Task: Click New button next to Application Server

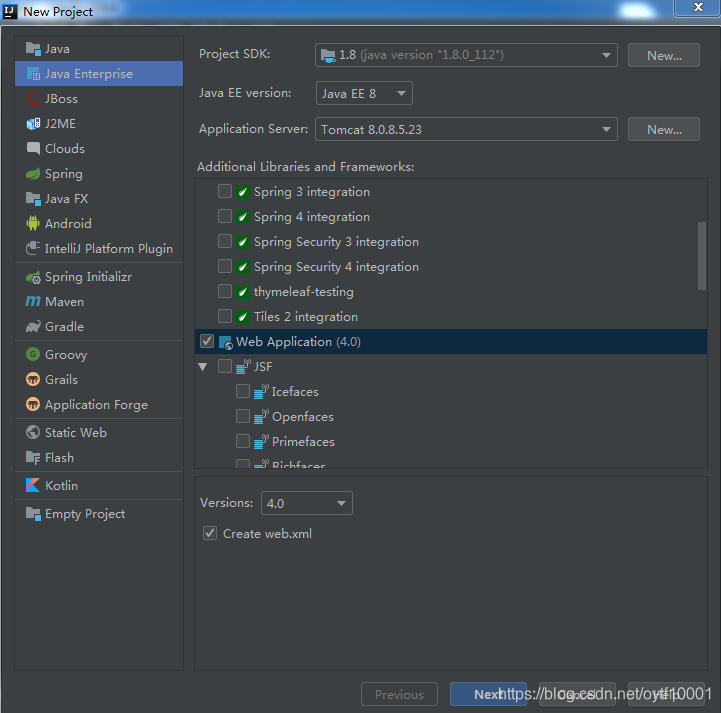Action: click(664, 129)
